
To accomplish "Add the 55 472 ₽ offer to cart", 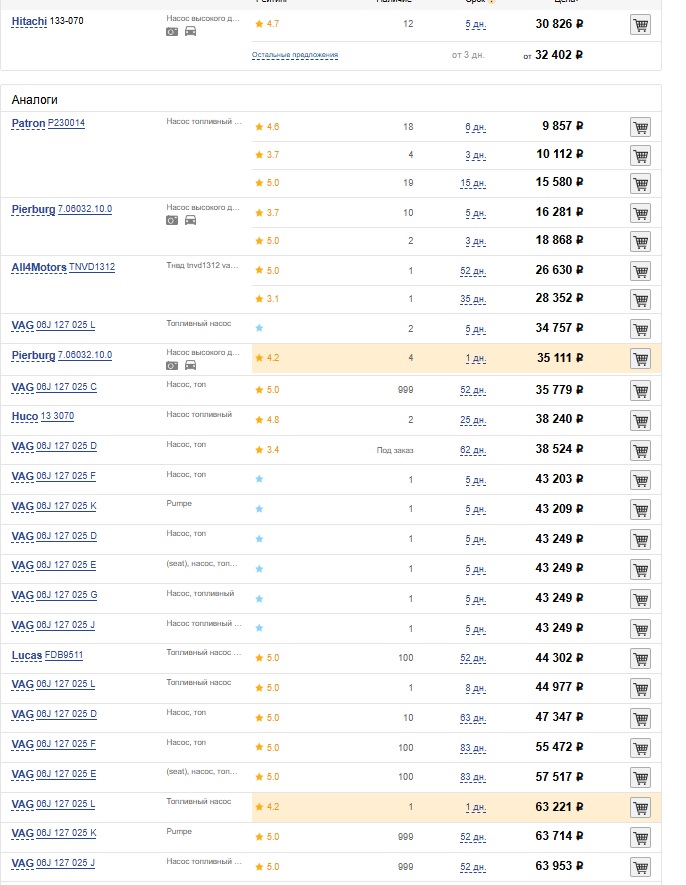I will (x=640, y=748).
